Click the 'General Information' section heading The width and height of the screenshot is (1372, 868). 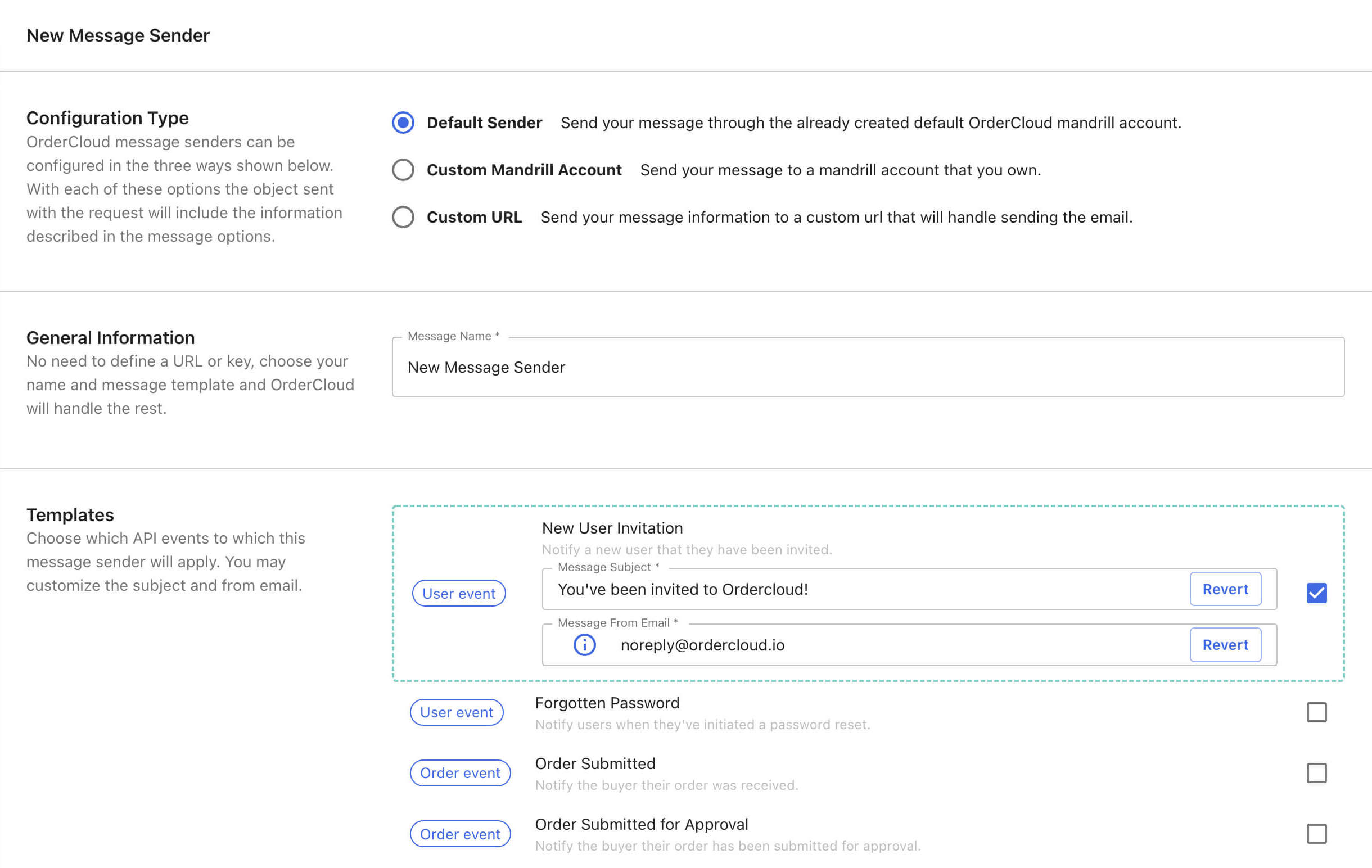tap(111, 338)
